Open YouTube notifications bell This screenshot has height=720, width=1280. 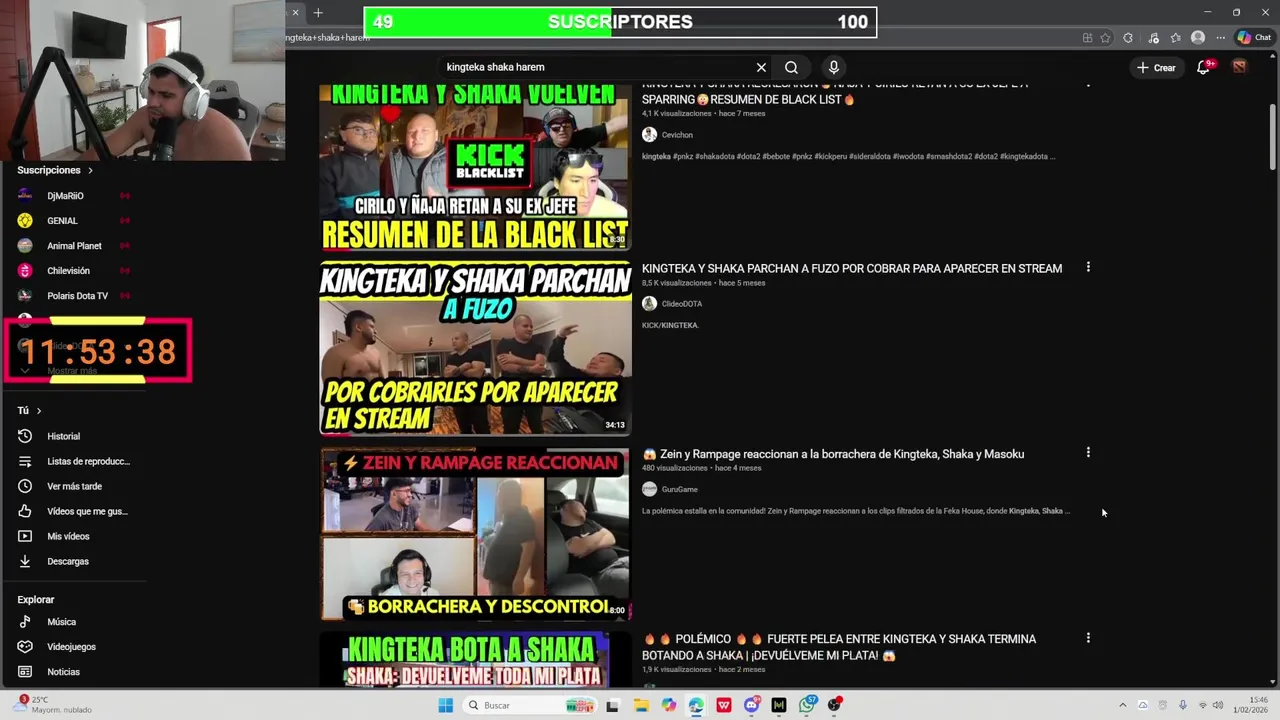pos(1204,67)
